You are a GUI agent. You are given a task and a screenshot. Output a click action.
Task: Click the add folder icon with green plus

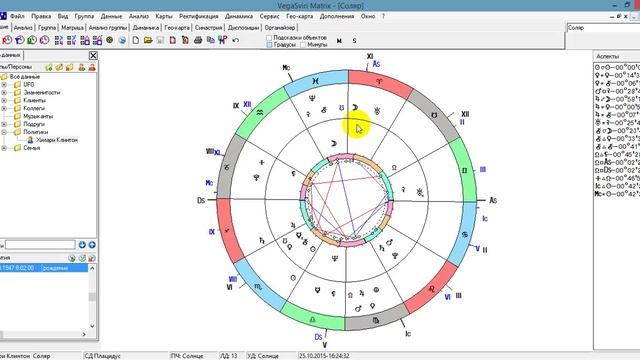pyautogui.click(x=49, y=67)
